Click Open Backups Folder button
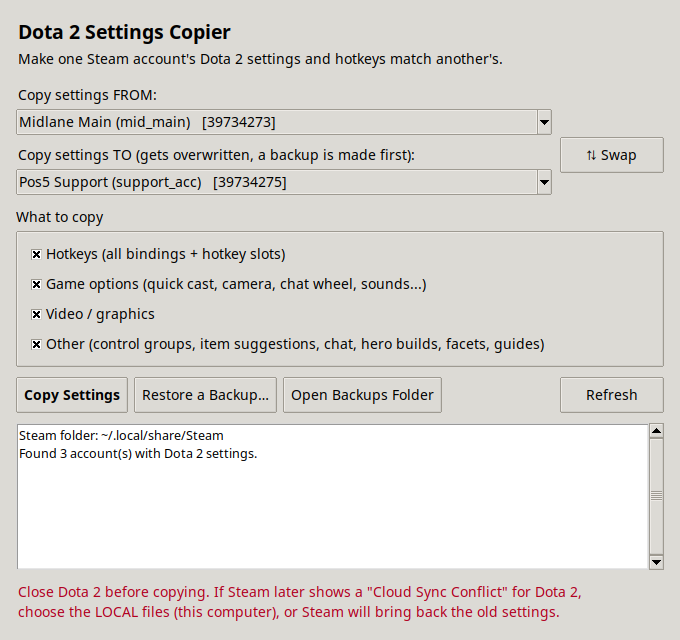The height and width of the screenshot is (640, 680). coord(362,395)
